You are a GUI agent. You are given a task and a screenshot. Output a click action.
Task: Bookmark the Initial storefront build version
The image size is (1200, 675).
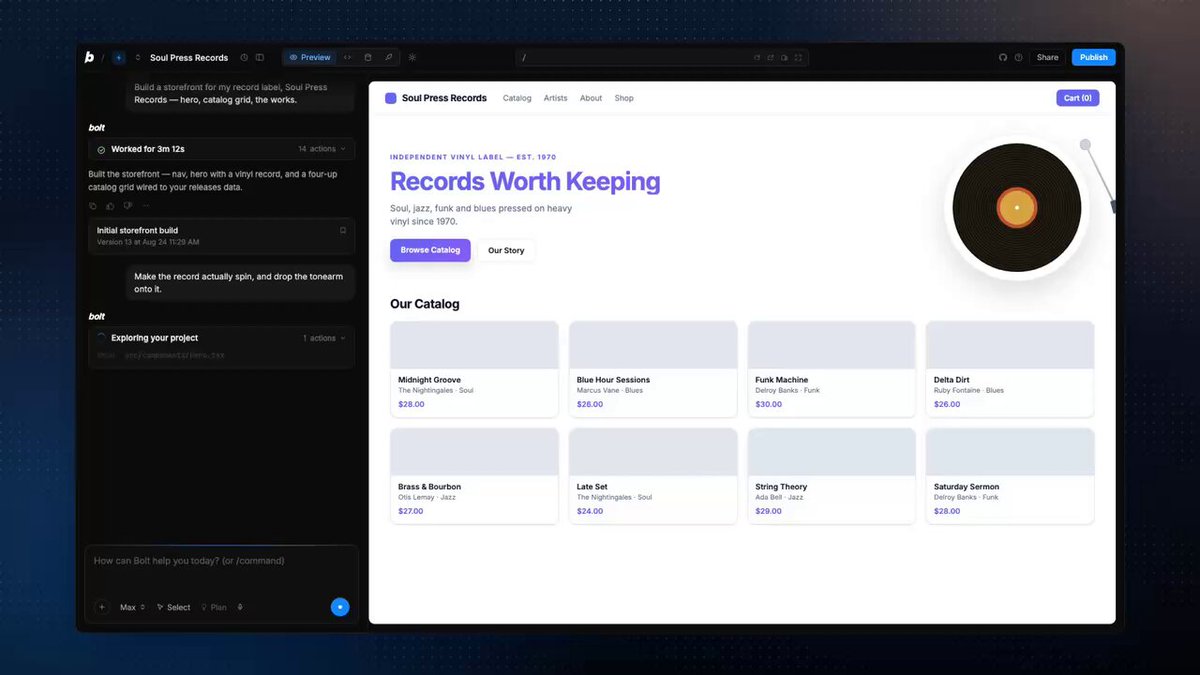(343, 230)
